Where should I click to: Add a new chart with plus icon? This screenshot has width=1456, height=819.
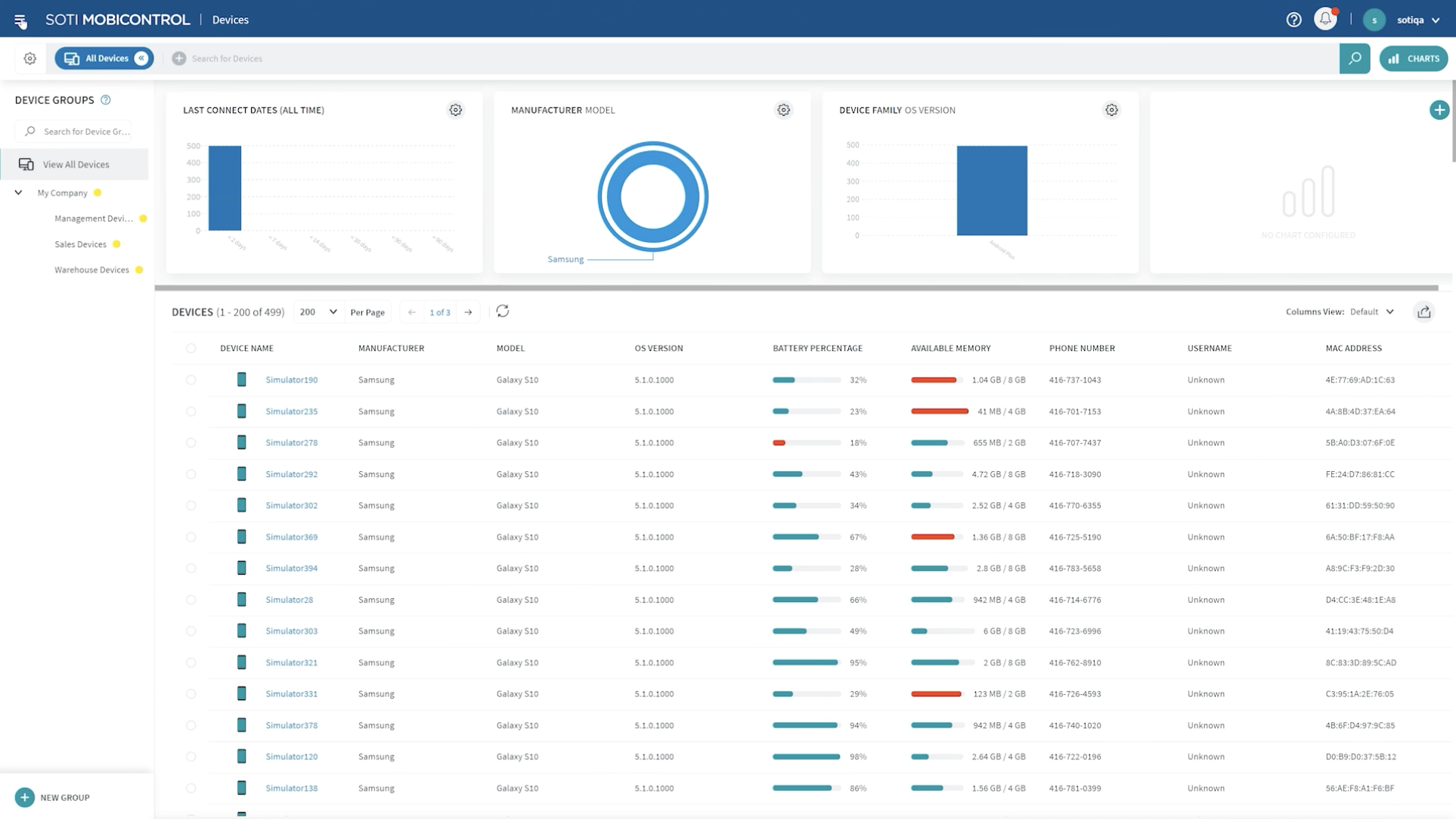click(x=1439, y=110)
